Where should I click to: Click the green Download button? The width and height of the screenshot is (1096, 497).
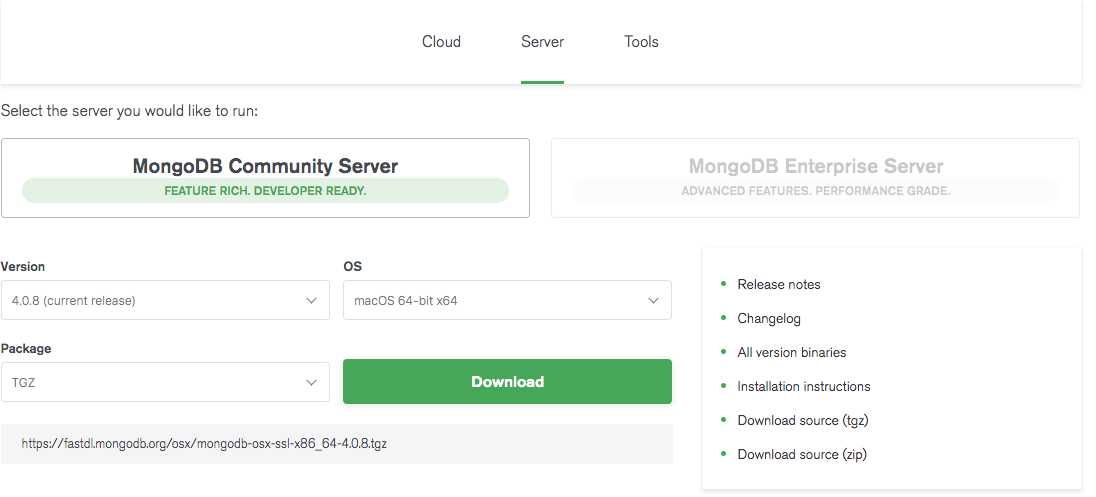point(507,382)
